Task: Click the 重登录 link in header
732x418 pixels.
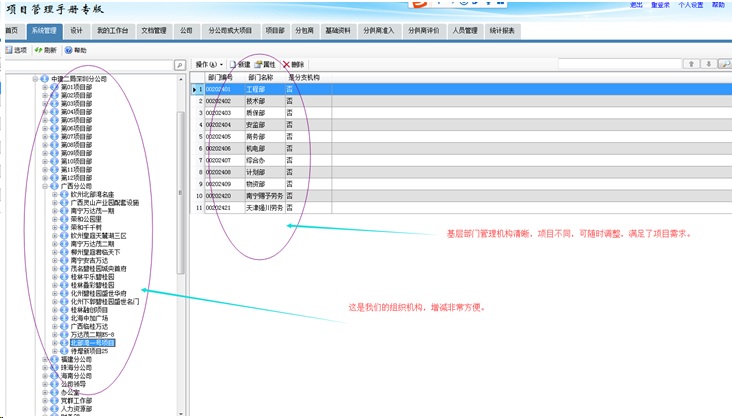Action: (x=661, y=5)
